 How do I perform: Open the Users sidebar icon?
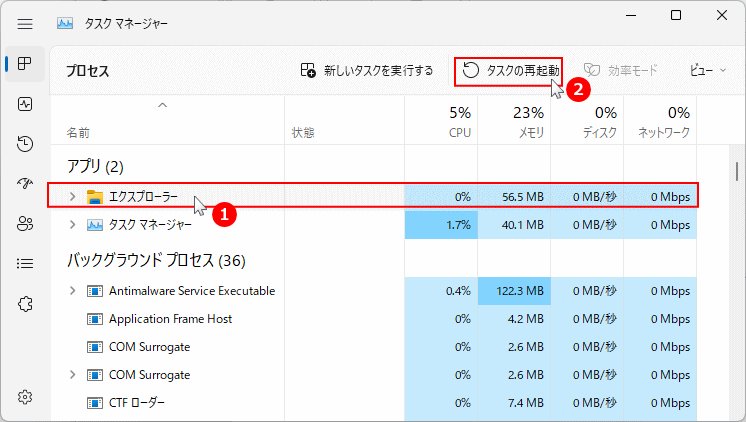(x=25, y=223)
